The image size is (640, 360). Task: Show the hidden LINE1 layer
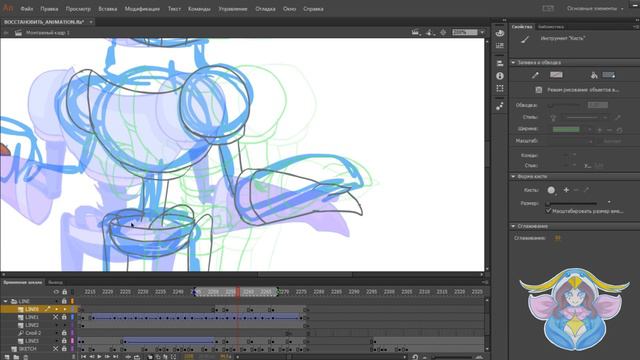(x=56, y=317)
